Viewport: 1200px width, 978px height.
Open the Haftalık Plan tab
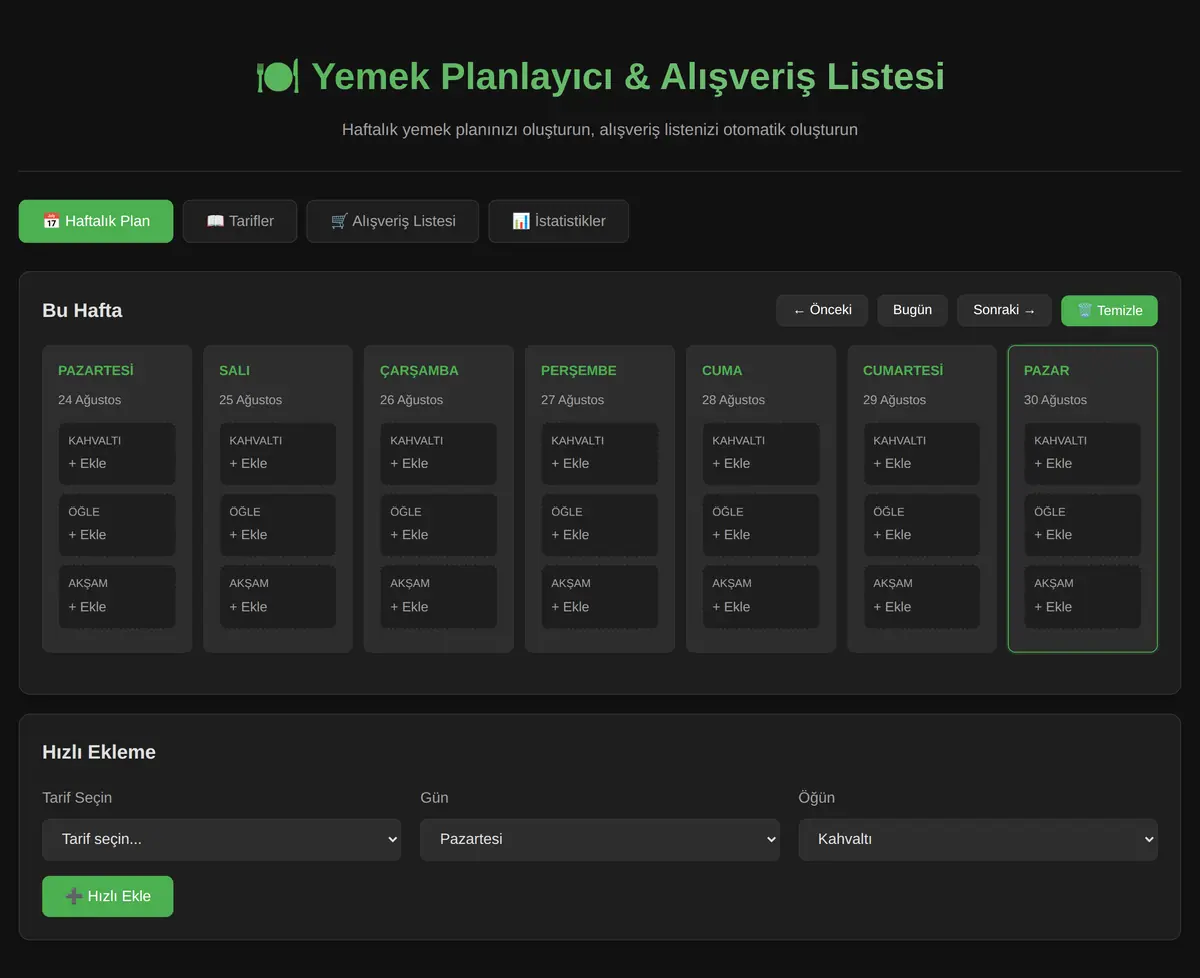(96, 221)
